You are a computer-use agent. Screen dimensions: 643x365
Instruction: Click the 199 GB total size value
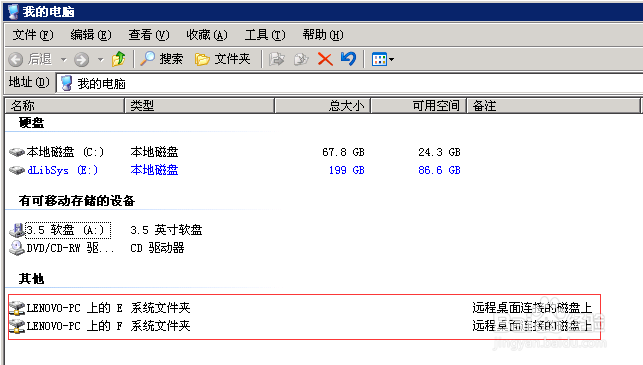point(347,170)
